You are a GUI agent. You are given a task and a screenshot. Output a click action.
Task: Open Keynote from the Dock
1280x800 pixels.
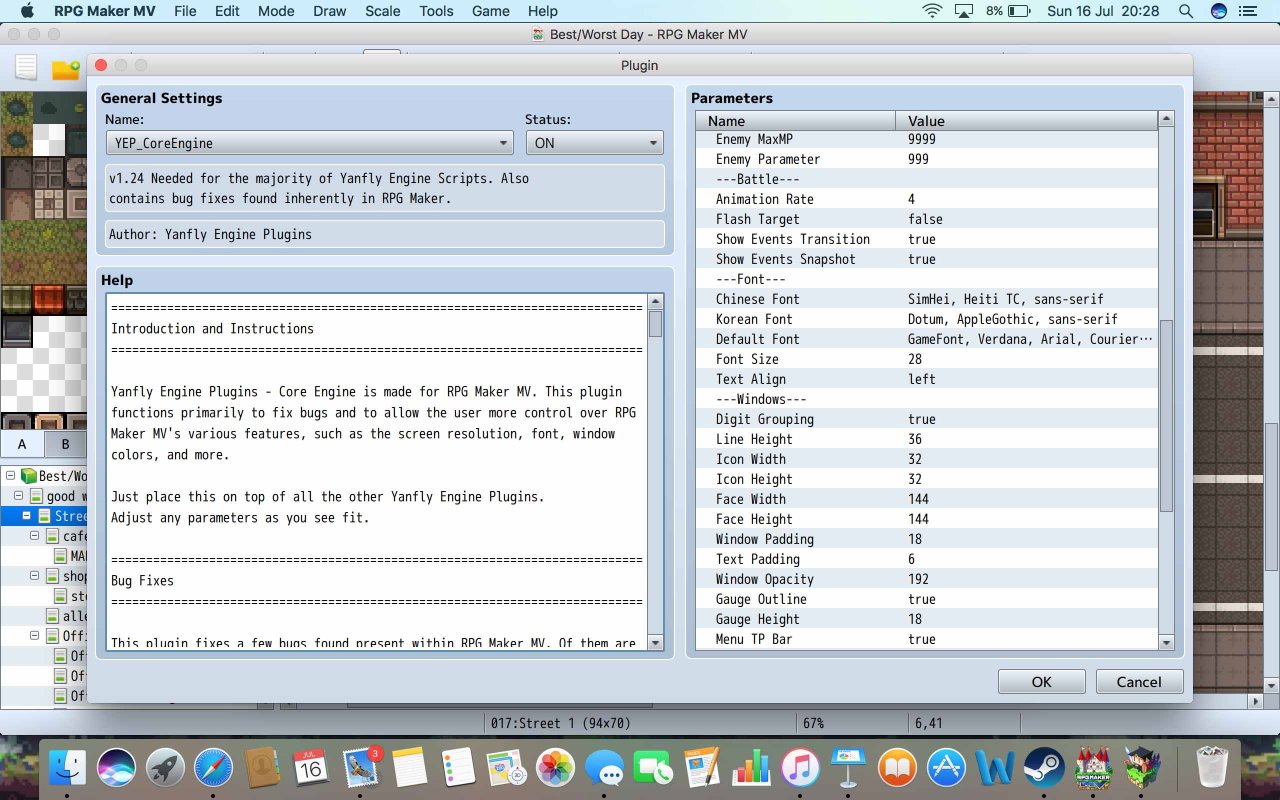coord(848,767)
